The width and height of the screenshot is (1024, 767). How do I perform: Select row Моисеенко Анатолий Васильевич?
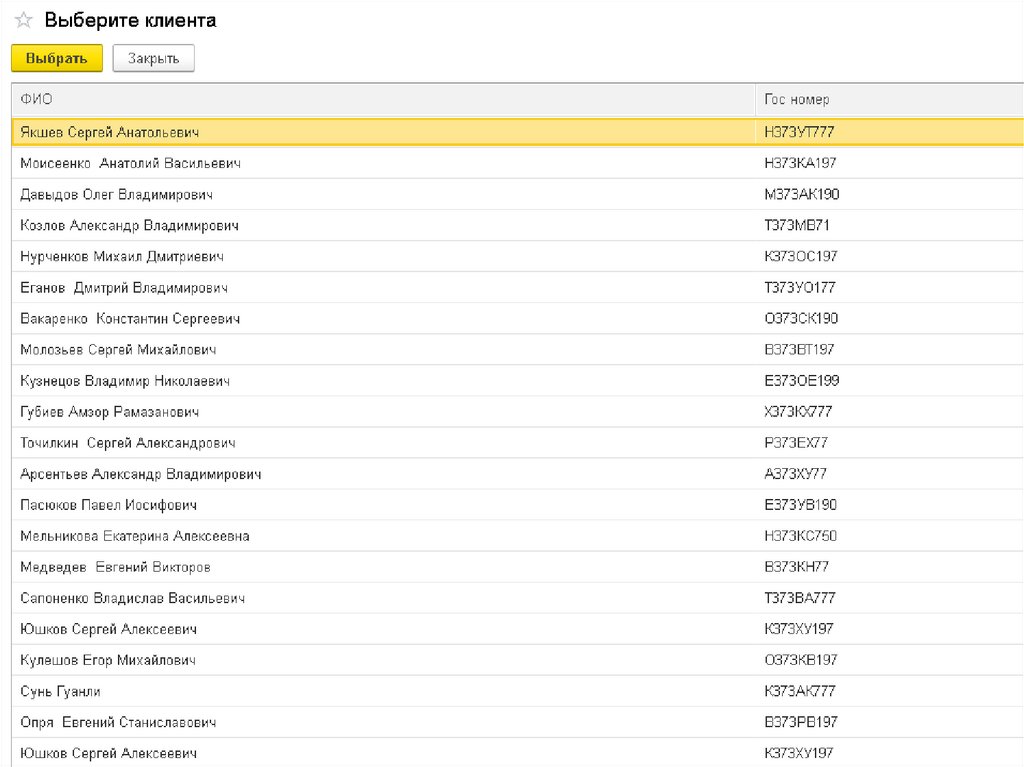130,163
